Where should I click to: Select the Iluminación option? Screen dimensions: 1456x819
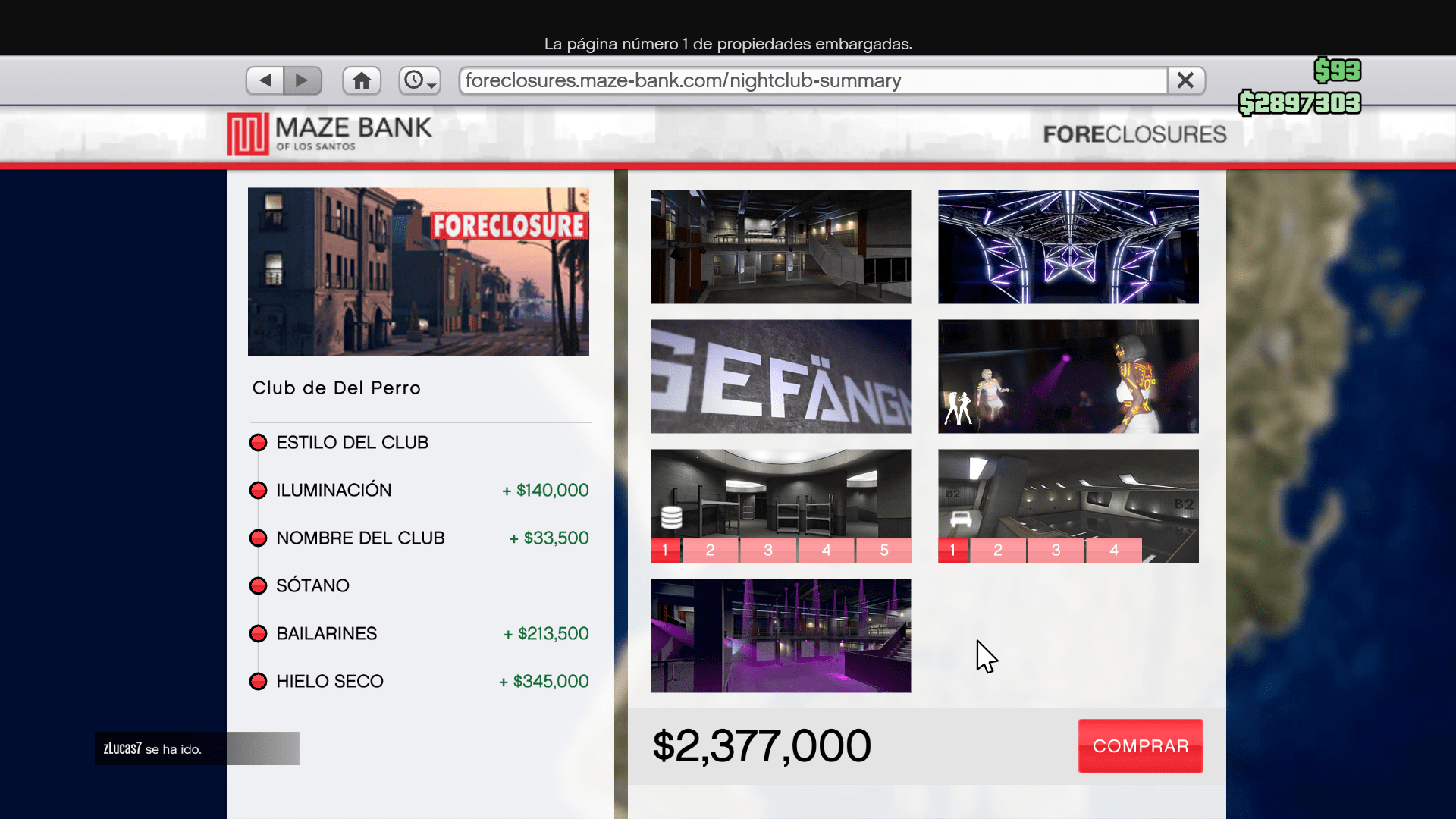419,491
